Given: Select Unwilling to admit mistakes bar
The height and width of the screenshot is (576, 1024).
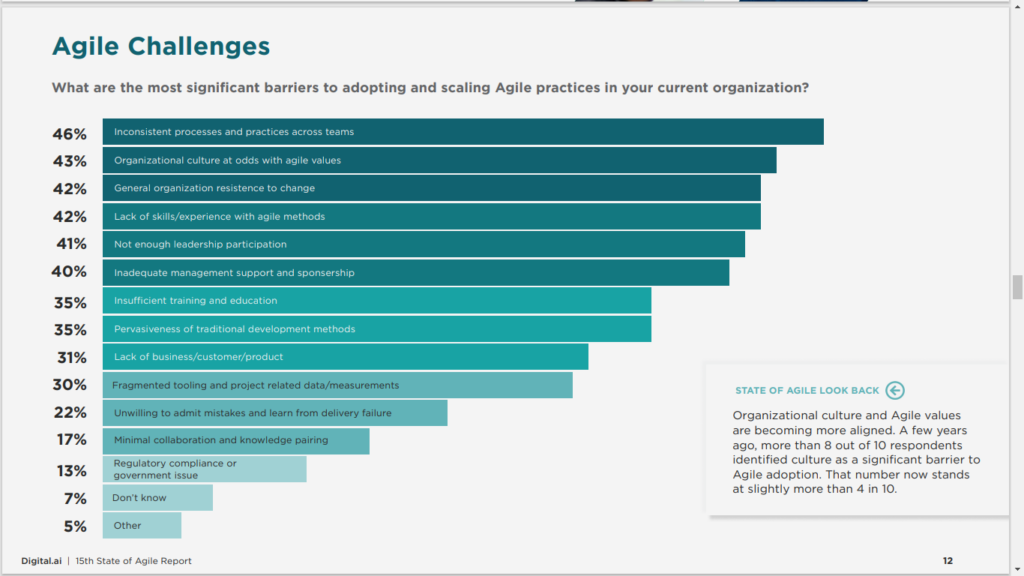Looking at the screenshot, I should (274, 413).
